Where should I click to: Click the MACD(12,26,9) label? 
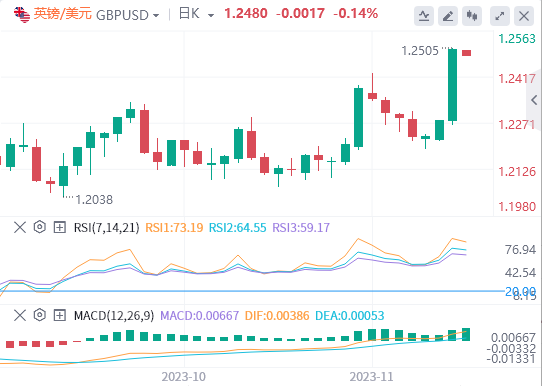coord(114,316)
